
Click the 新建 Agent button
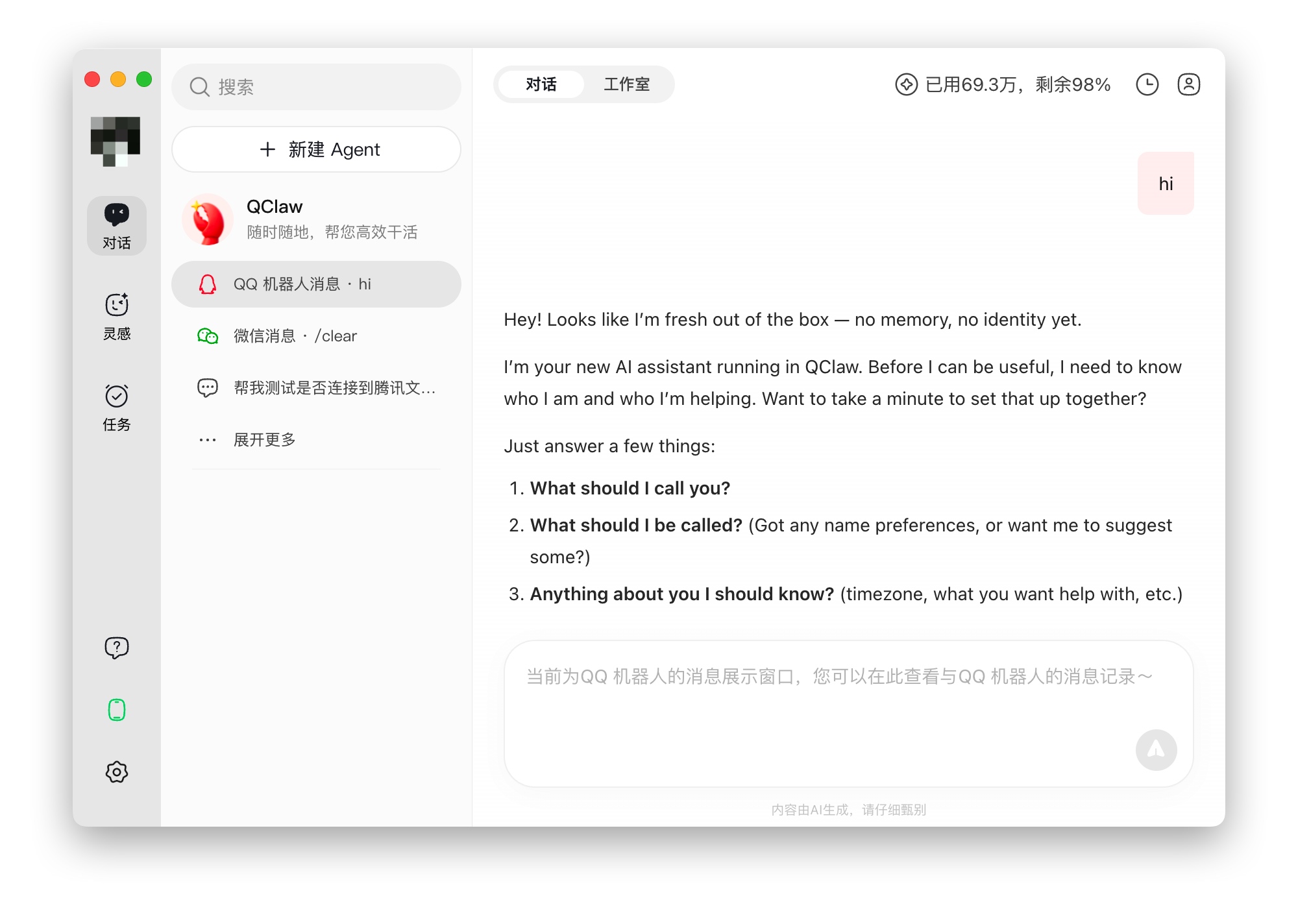point(317,149)
